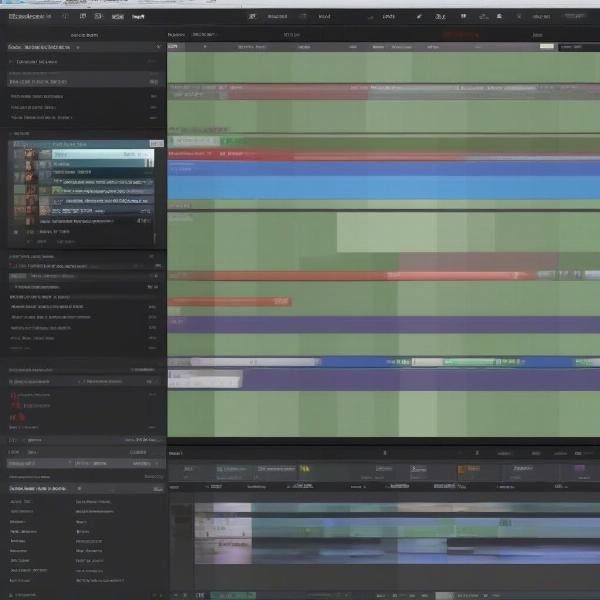Select the brownish-red block under the pale green block
600x600 pixels.
478,262
